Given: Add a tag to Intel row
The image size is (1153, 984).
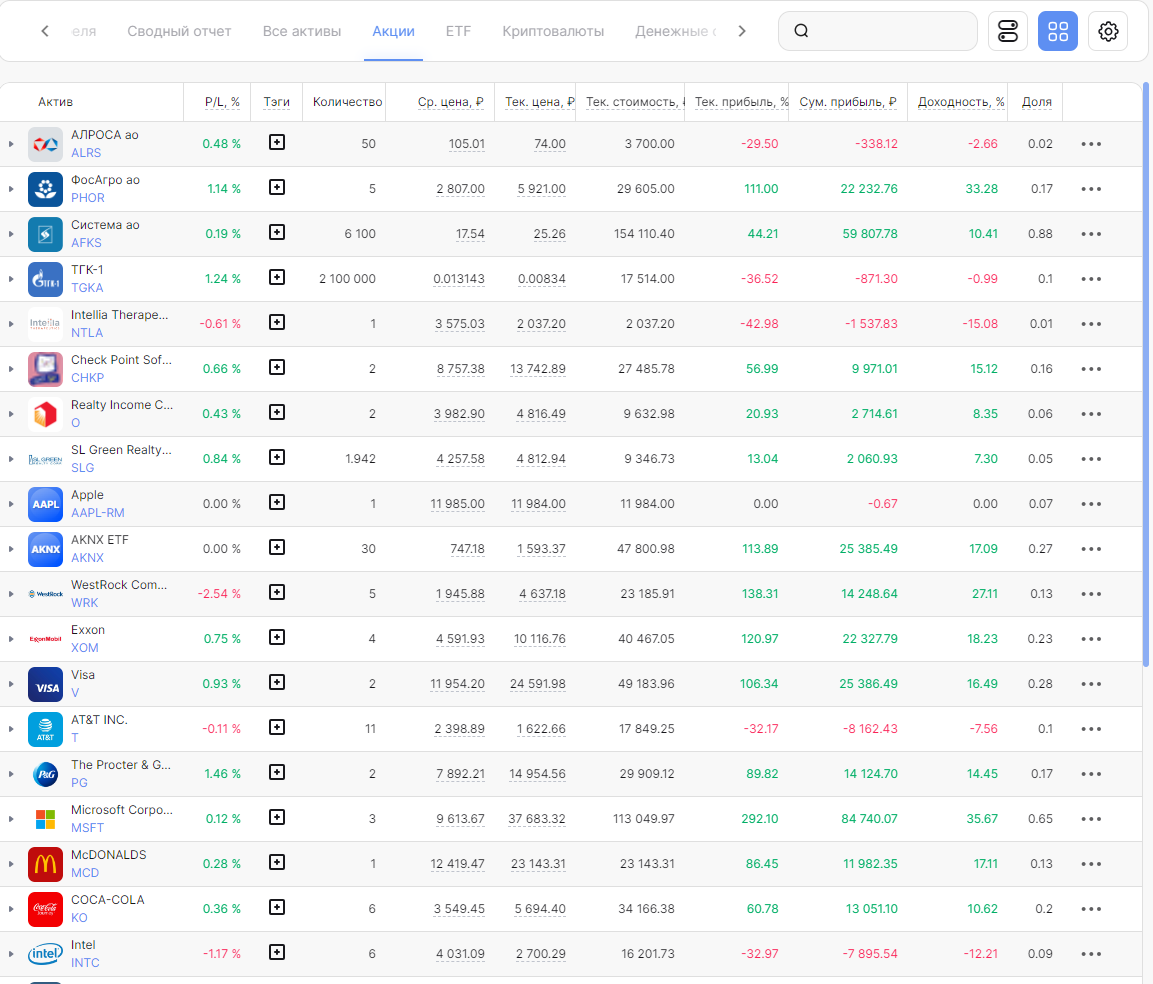Looking at the screenshot, I should (x=276, y=952).
